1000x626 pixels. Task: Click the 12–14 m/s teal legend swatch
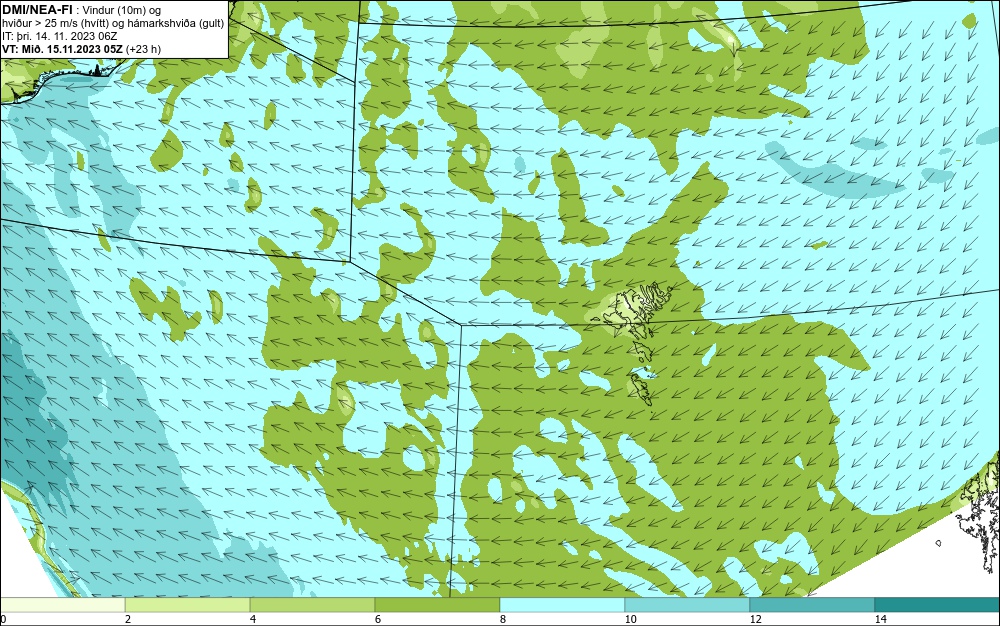pos(812,605)
